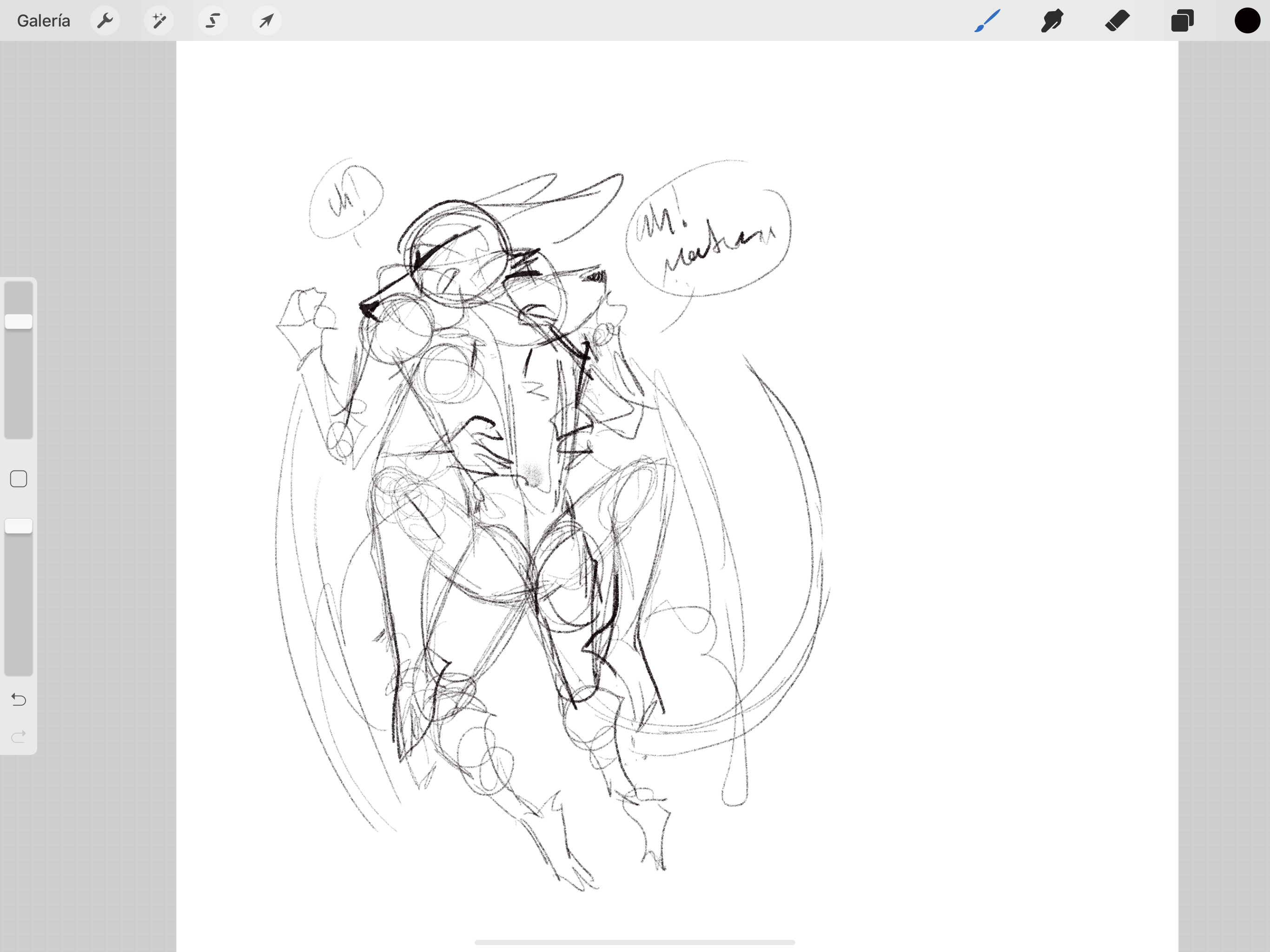Activate the Selection tool
The image size is (1270, 952).
[x=213, y=20]
